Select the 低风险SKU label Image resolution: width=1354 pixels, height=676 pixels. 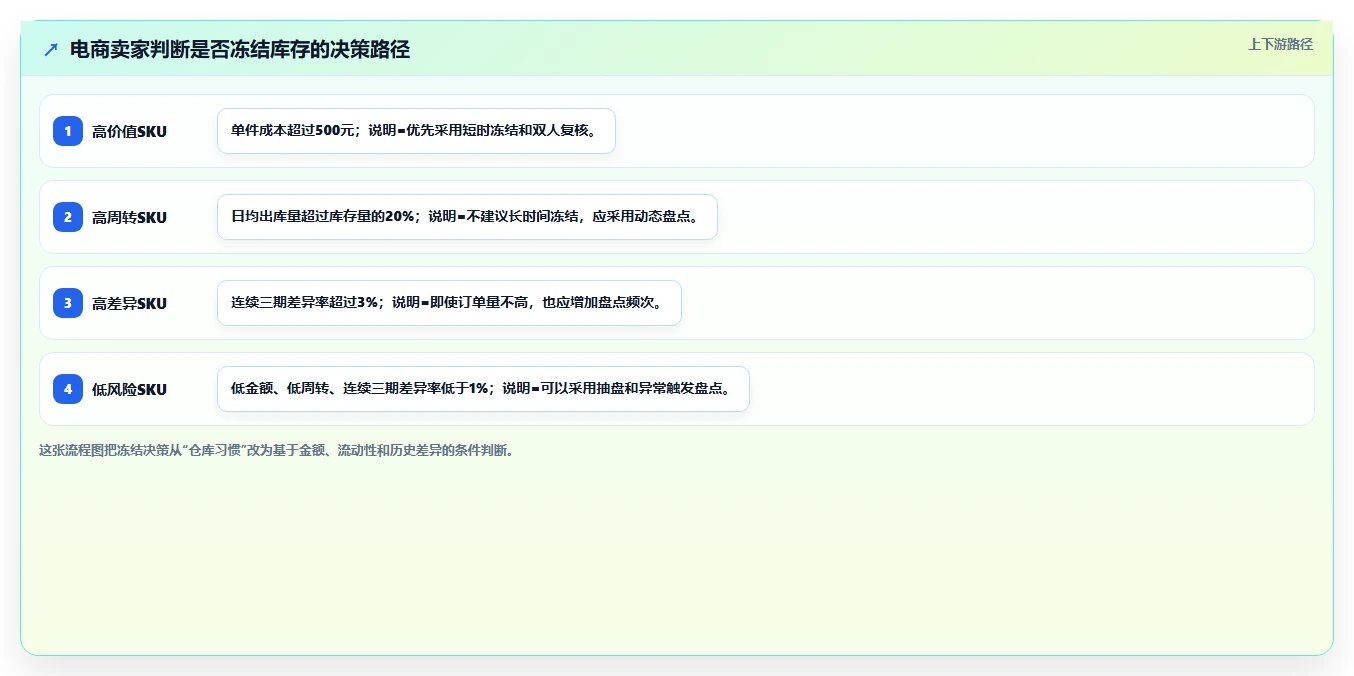pyautogui.click(x=129, y=389)
